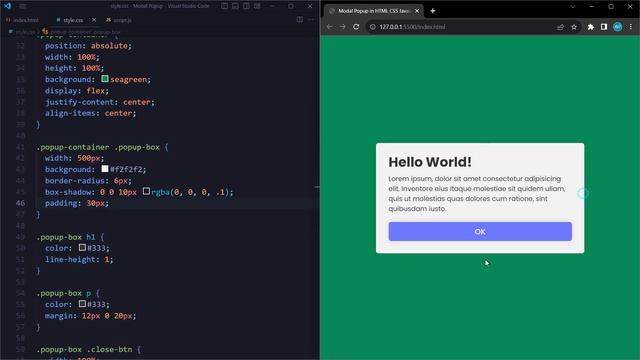Toggle panel layout icon in title bar
The height and width of the screenshot is (360, 640).
click(x=236, y=6)
